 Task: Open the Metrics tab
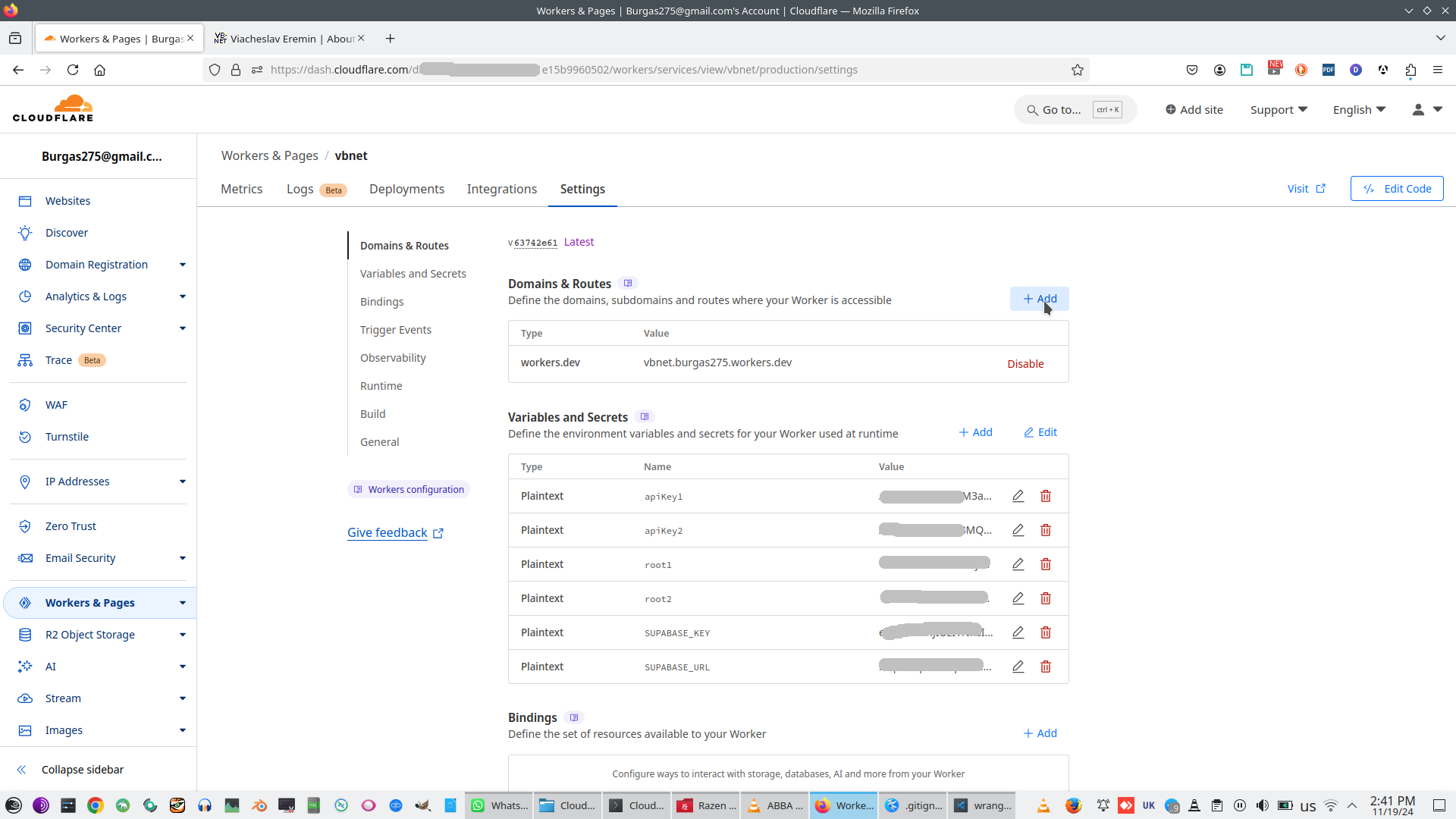[241, 189]
